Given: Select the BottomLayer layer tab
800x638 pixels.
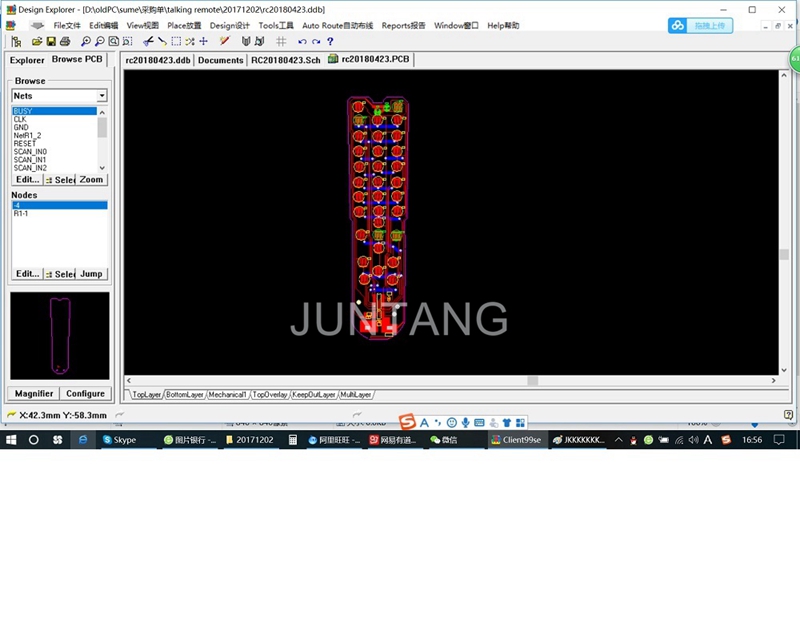Looking at the screenshot, I should pos(185,395).
